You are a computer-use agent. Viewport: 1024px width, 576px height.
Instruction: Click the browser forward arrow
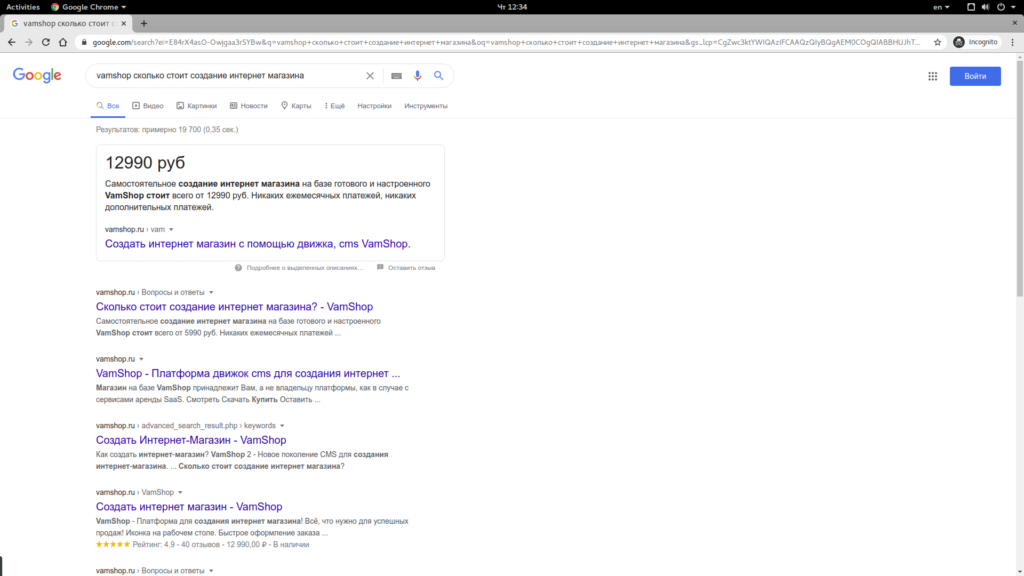(x=29, y=42)
